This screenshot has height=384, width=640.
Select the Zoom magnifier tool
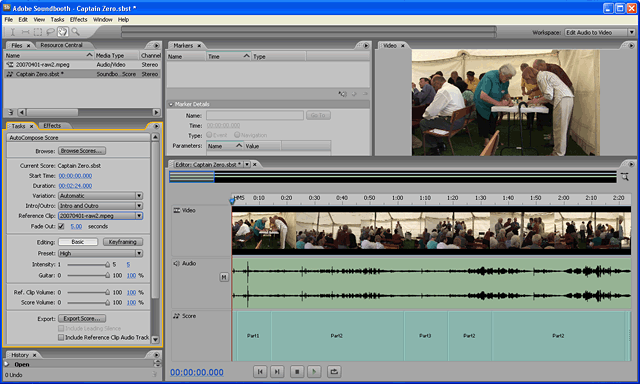click(x=75, y=32)
